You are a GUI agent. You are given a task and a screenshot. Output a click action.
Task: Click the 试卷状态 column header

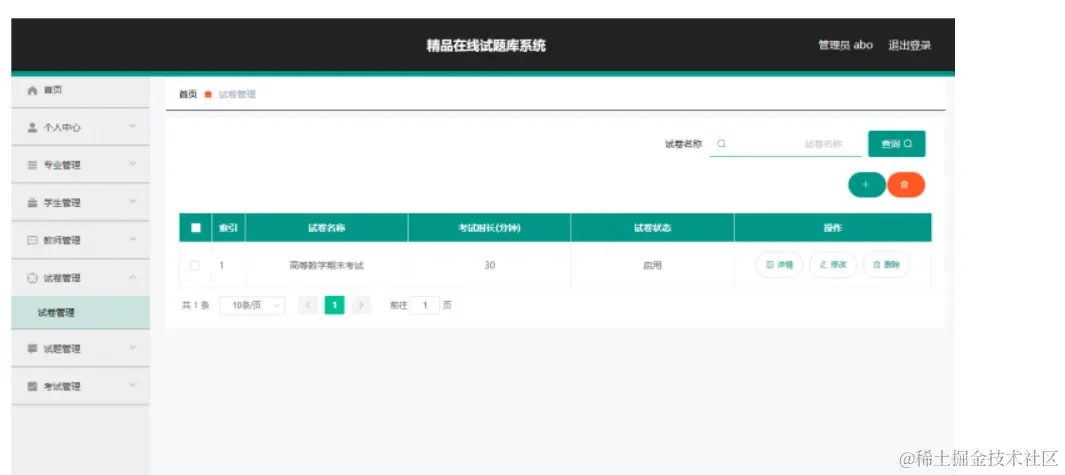click(653, 228)
